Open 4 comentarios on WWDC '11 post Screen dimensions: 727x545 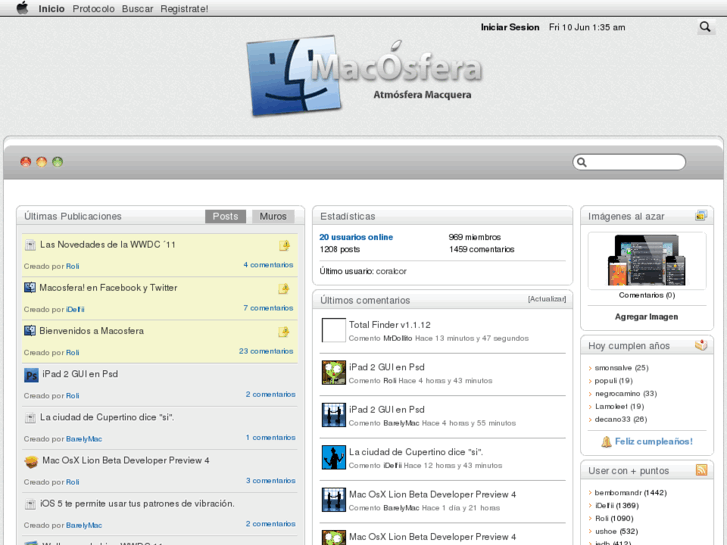(268, 265)
